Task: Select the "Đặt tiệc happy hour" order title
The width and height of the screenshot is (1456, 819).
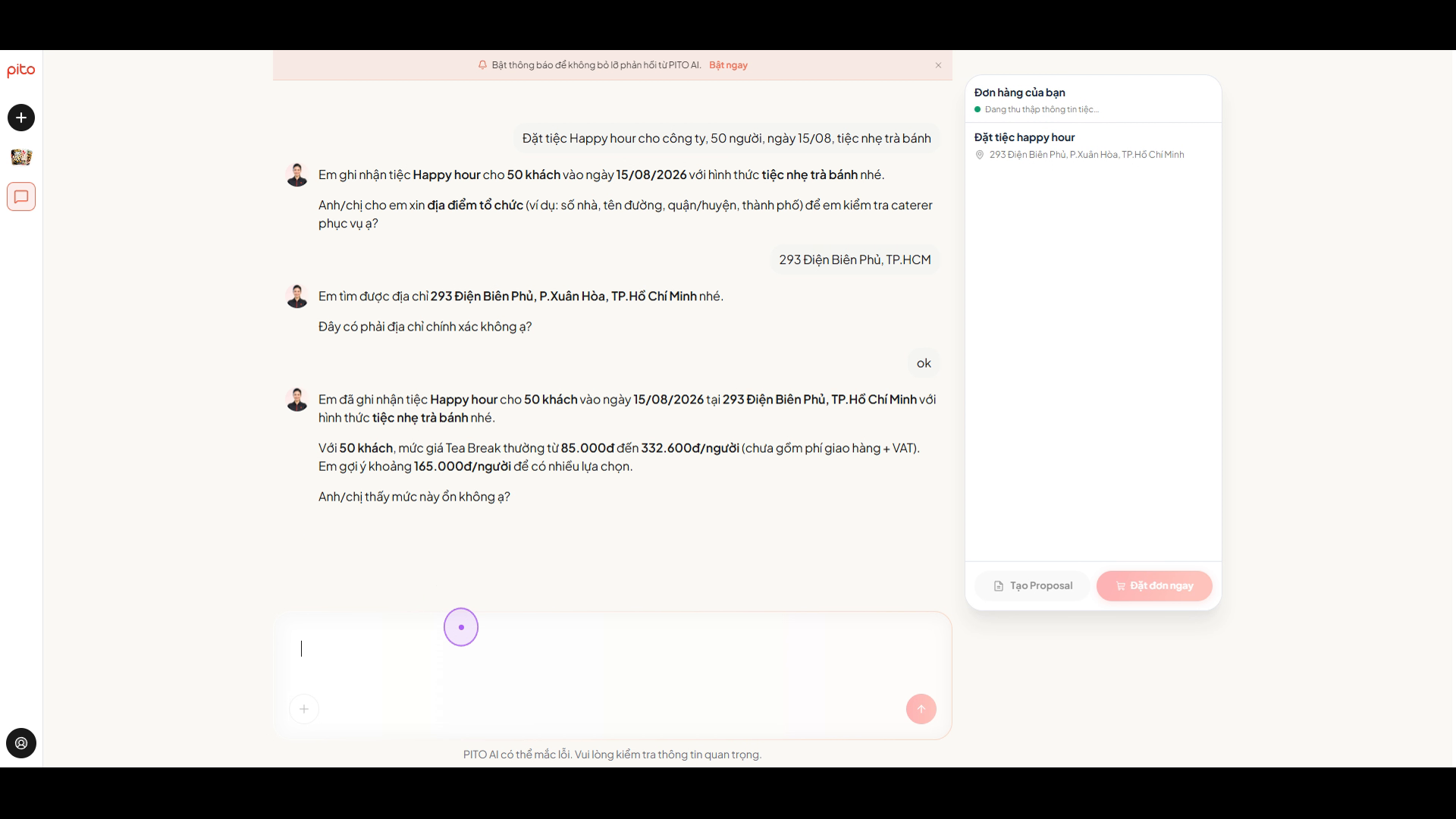Action: point(1025,137)
